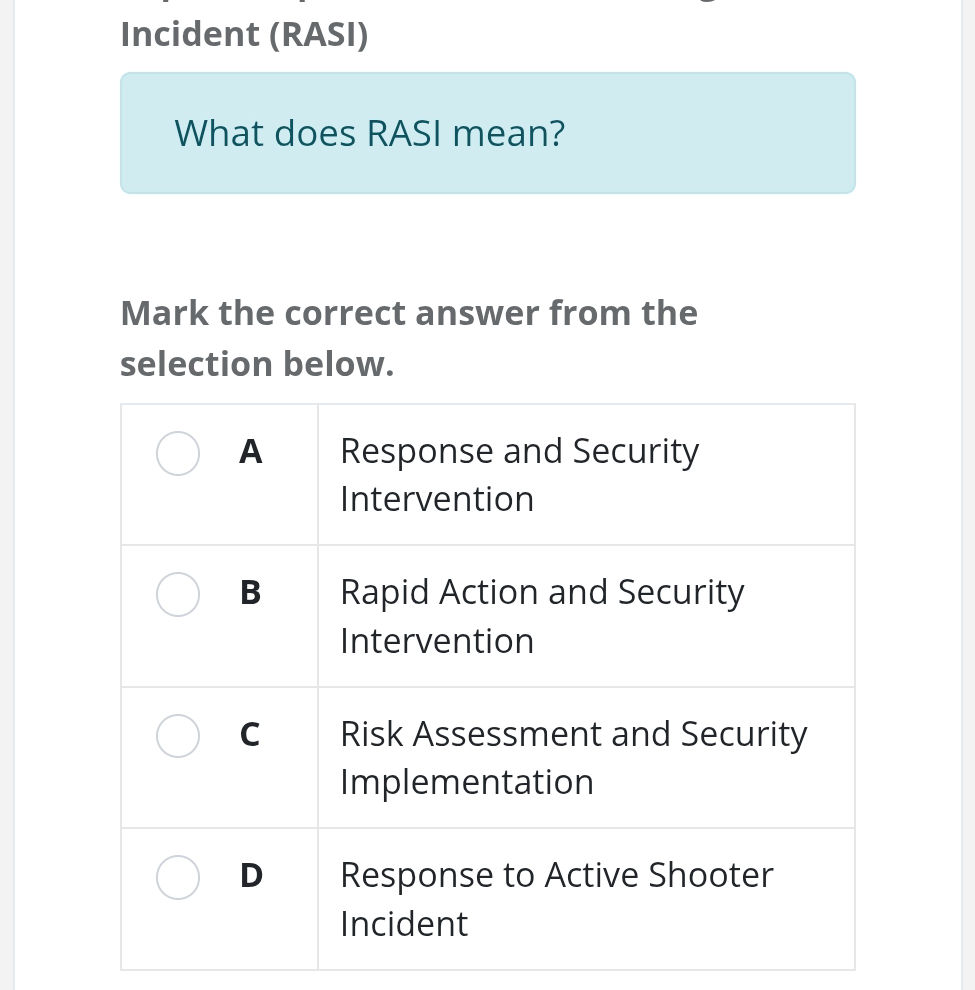
Task: Click the 'Mark the correct answer' instruction text
Action: [408, 337]
